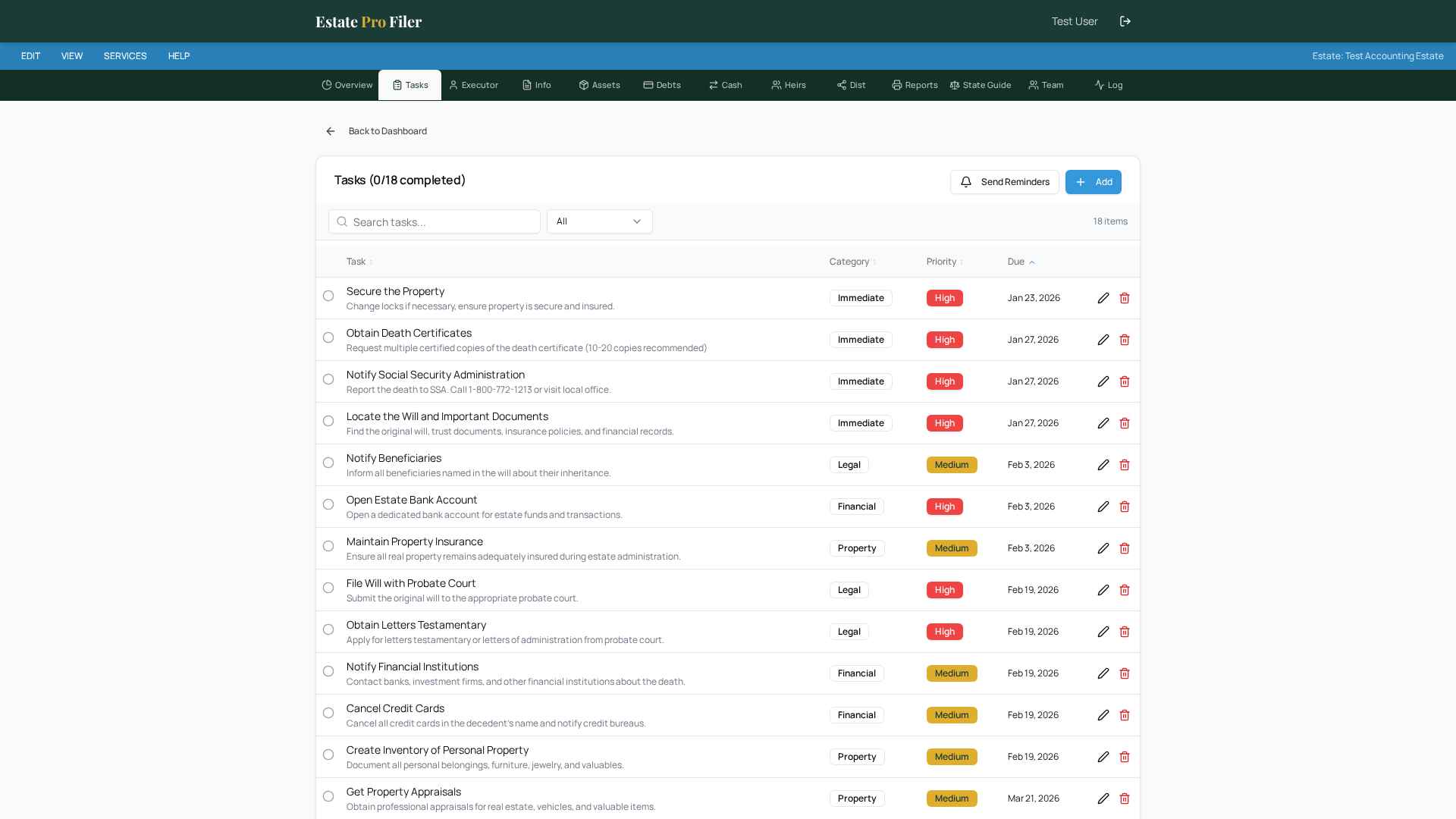Screen dimensions: 1456x819
Task: Open the Reports tab
Action: click(x=915, y=85)
